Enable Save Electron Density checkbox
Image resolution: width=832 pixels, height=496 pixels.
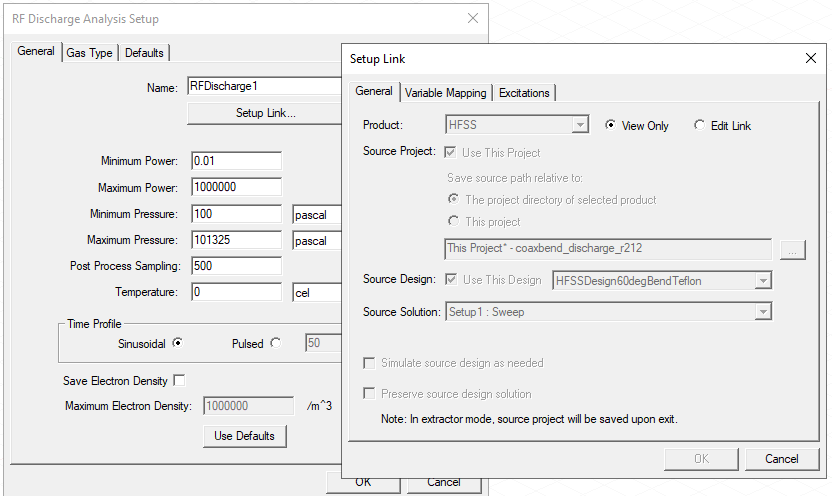tap(179, 380)
